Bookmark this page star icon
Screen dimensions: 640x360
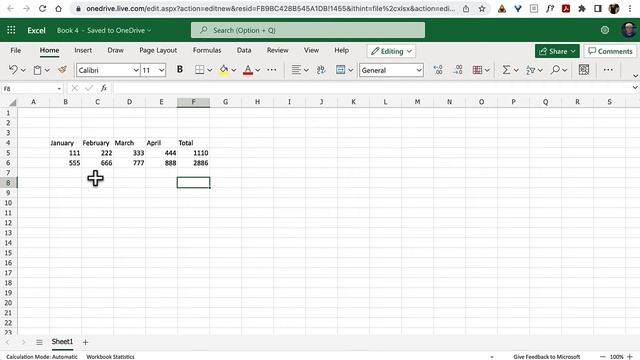pos(482,8)
